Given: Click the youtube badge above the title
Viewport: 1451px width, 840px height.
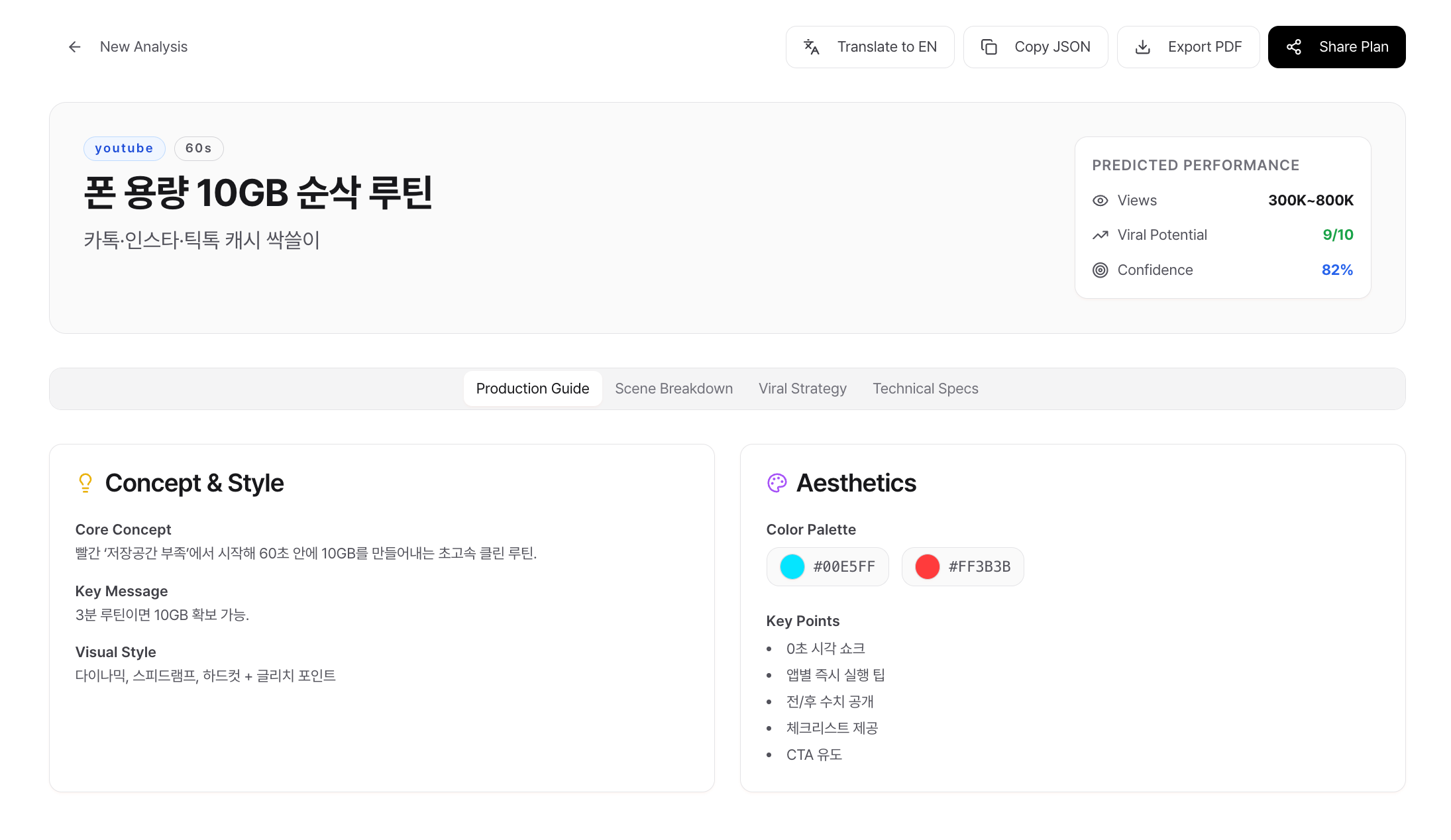Looking at the screenshot, I should point(124,148).
